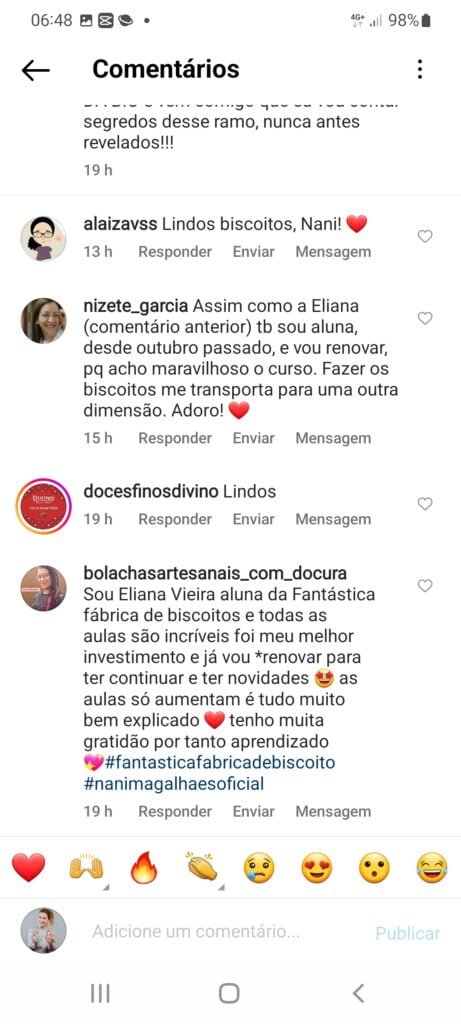Tap Enviar under nizete_garcia's comment
Screen dimensions: 461x1024
[x=253, y=438]
